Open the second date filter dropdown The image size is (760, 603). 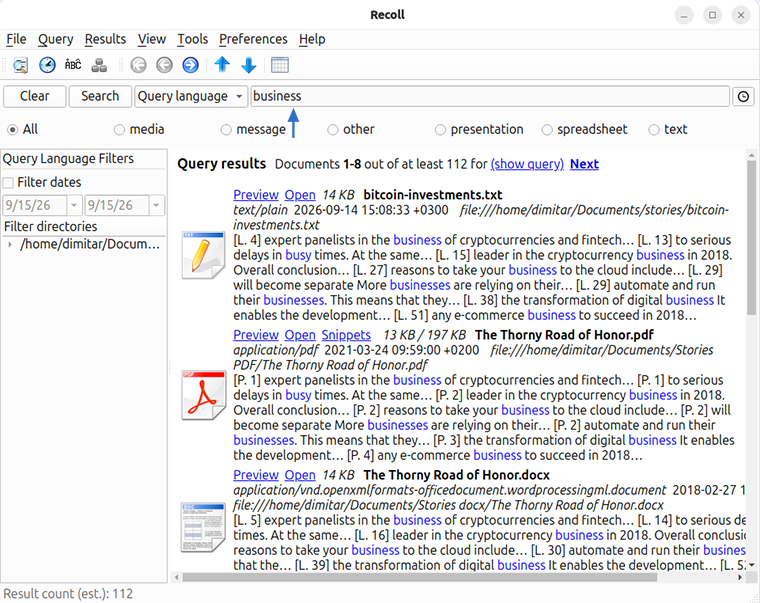point(156,206)
